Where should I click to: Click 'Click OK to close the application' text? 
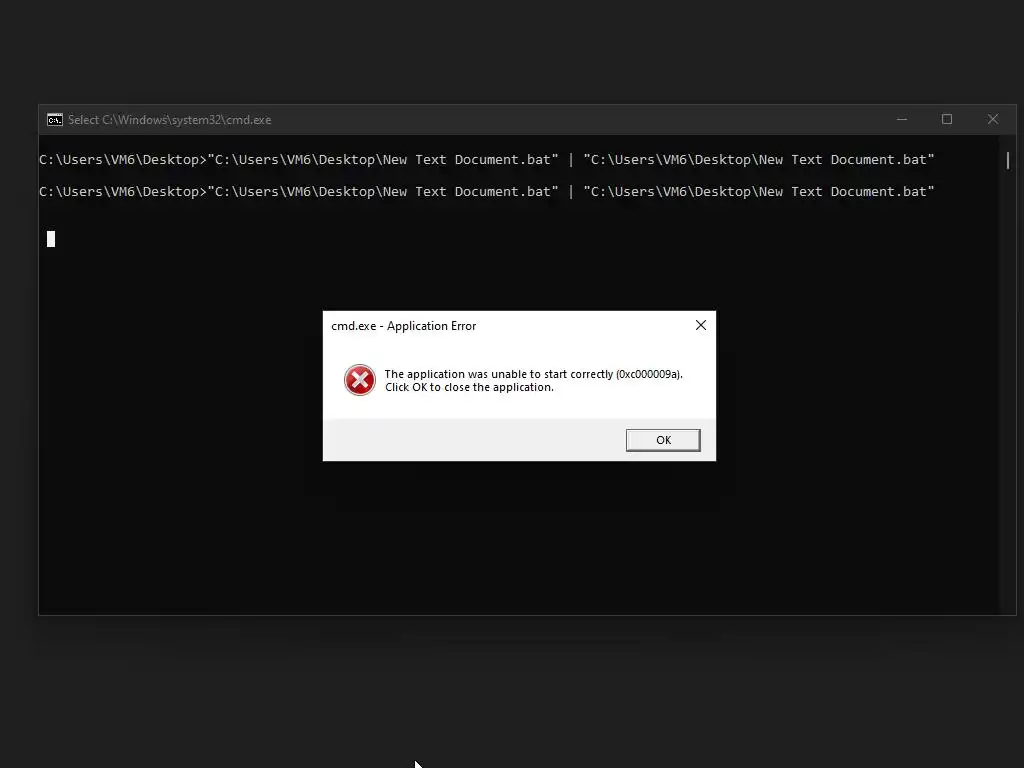pyautogui.click(x=469, y=387)
